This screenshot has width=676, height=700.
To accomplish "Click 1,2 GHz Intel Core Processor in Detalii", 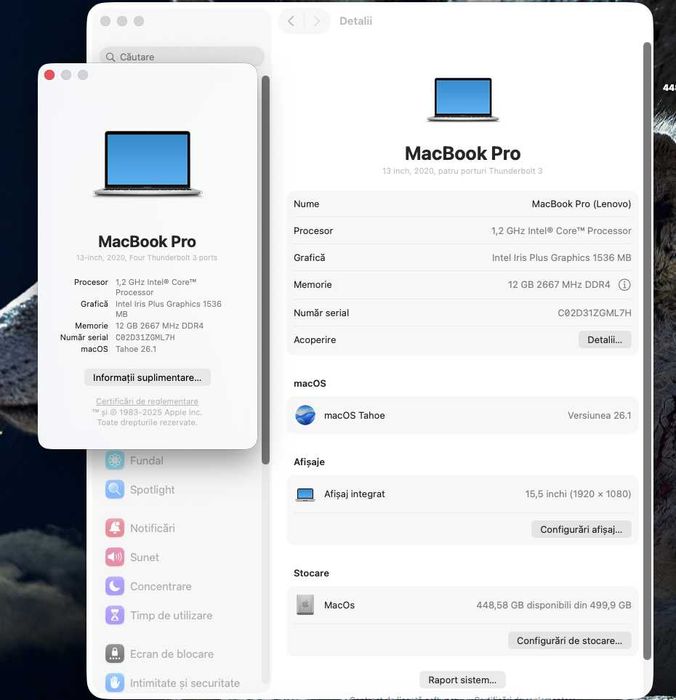I will click(561, 231).
